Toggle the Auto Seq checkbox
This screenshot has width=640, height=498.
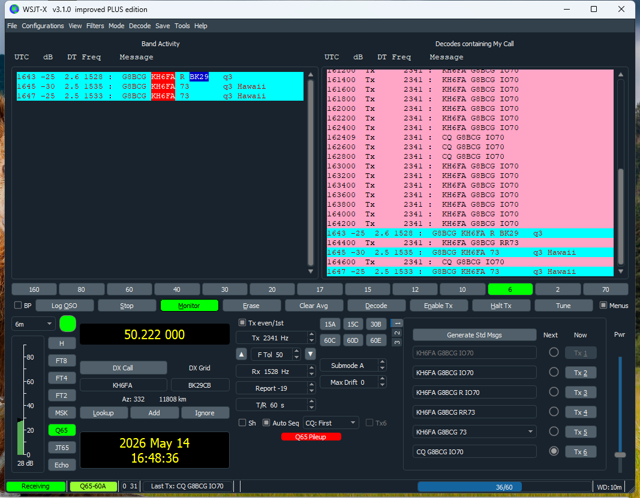(266, 423)
